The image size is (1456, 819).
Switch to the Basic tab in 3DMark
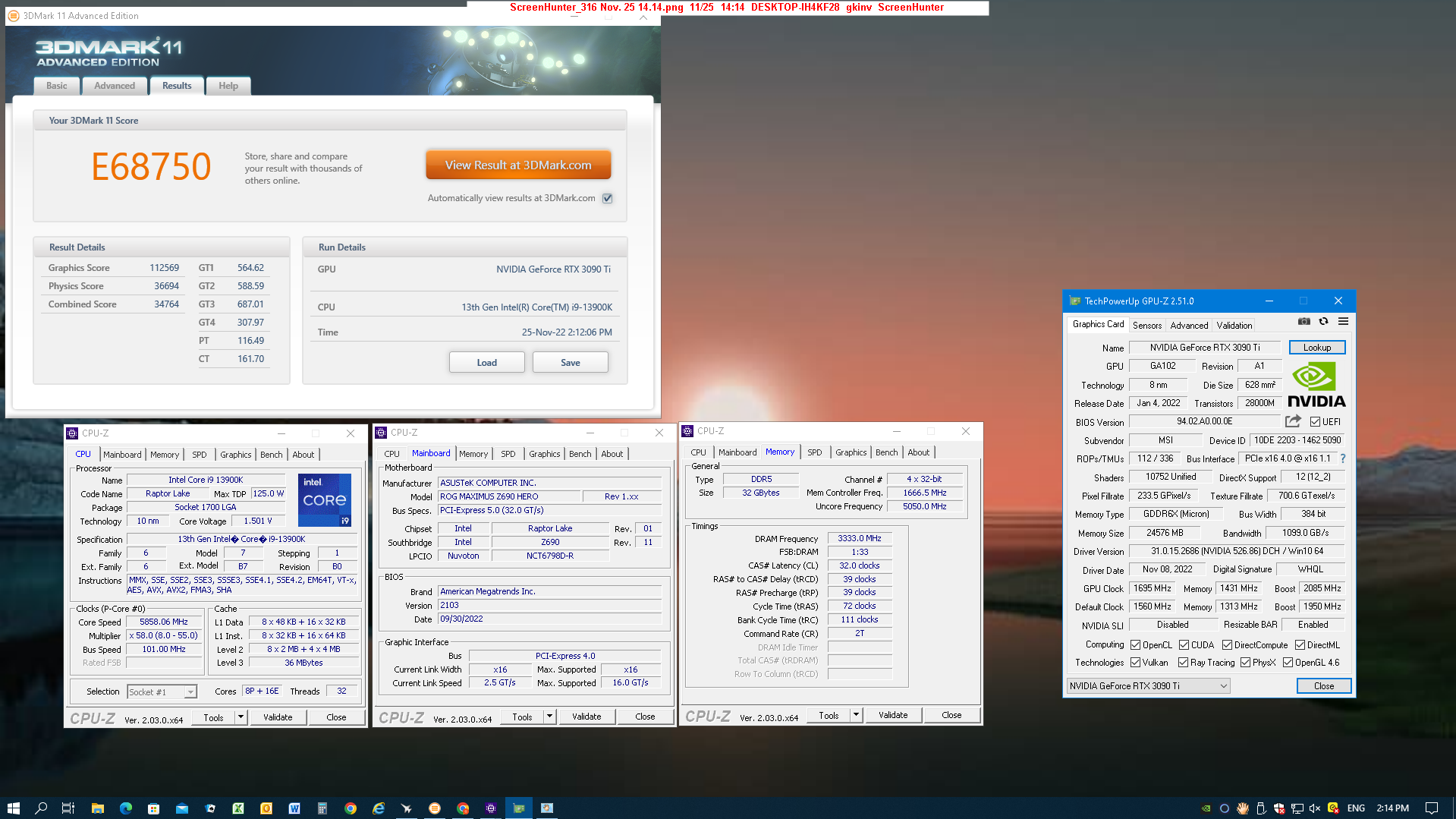tap(57, 86)
